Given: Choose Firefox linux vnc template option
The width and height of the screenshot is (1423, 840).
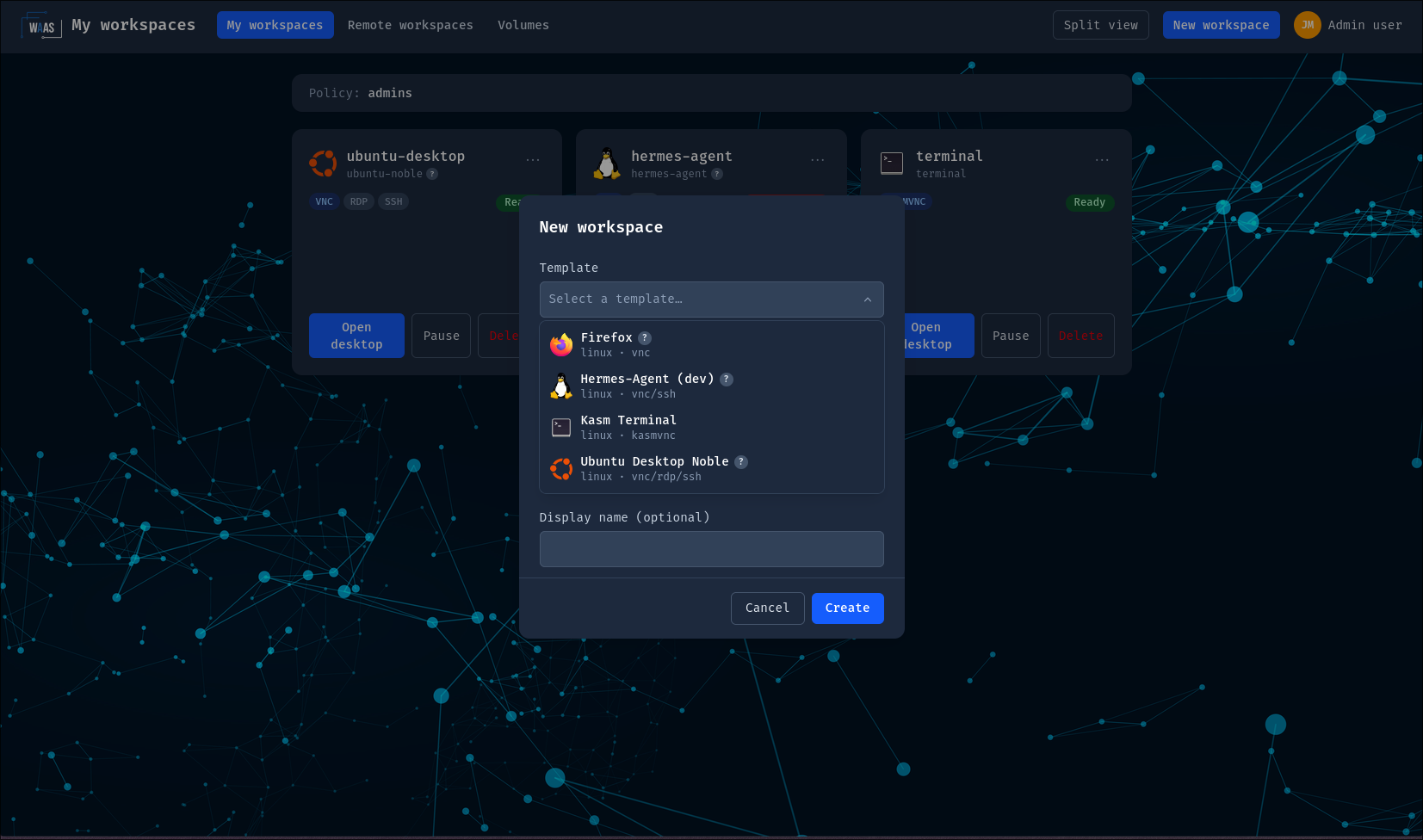Looking at the screenshot, I should (x=711, y=344).
